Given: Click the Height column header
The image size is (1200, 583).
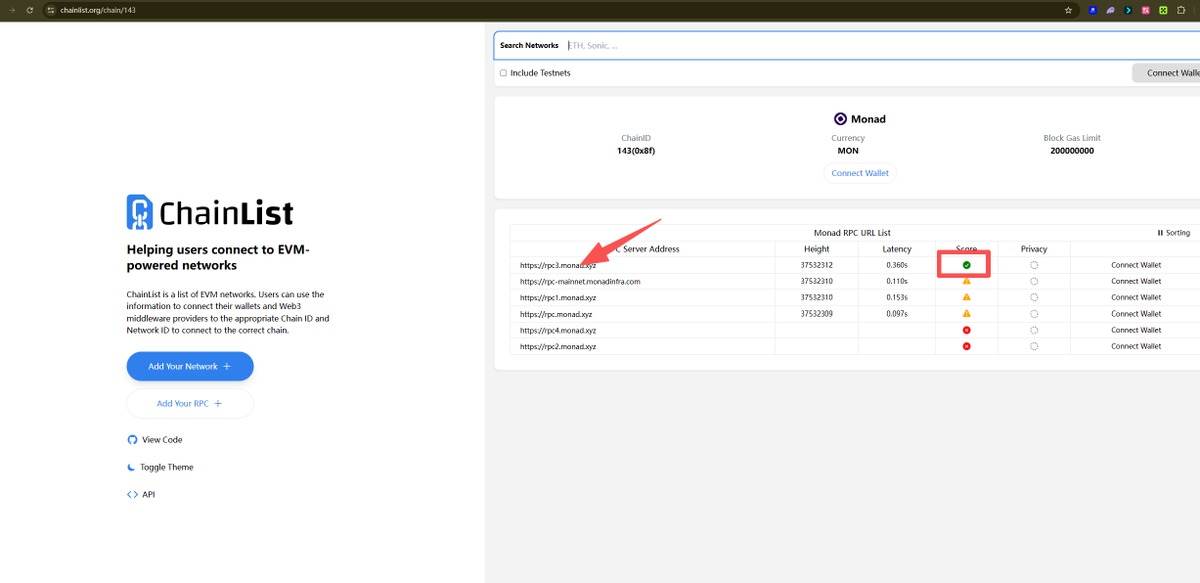Looking at the screenshot, I should pos(817,249).
